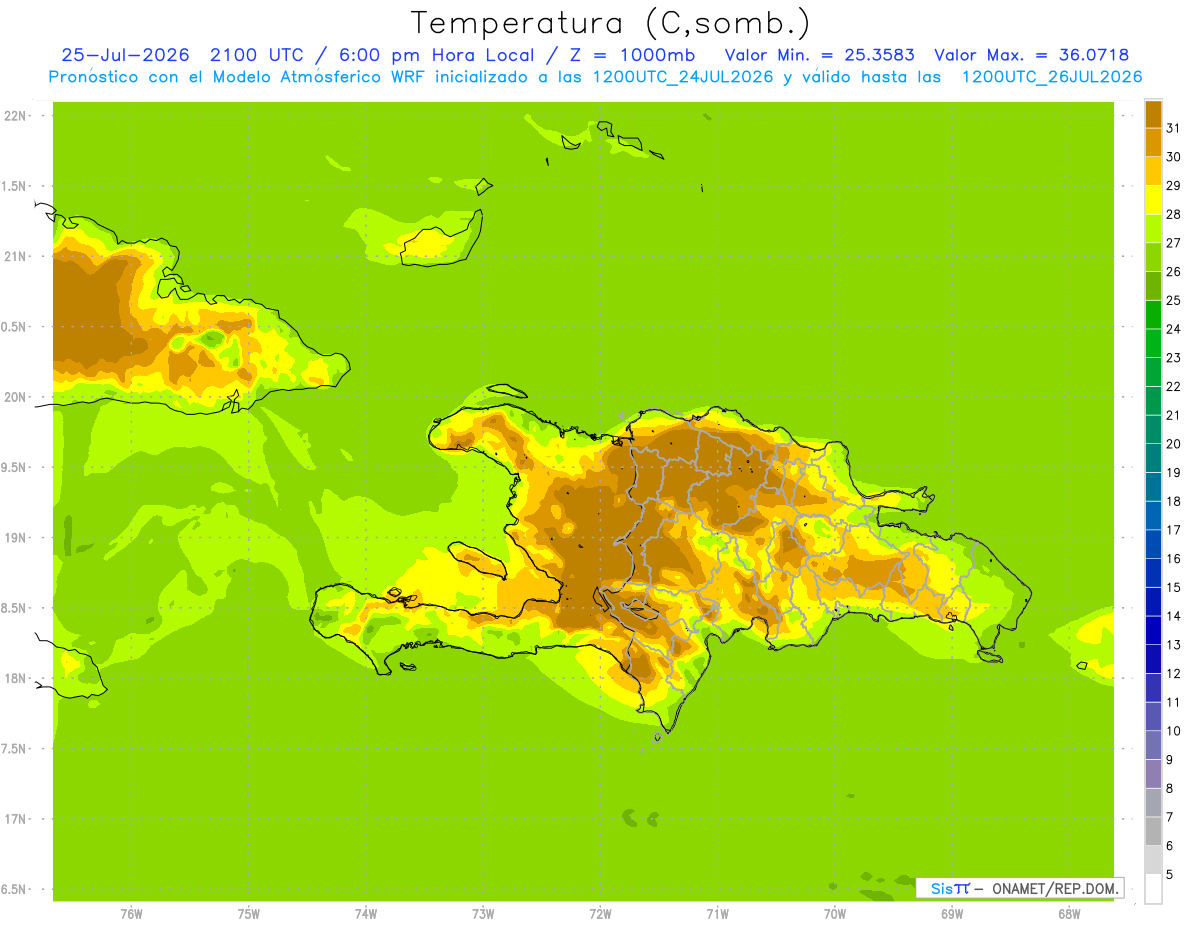Screen dimensions: 1200x927
Task: Click the '70W' longitude label
Action: tap(834, 913)
